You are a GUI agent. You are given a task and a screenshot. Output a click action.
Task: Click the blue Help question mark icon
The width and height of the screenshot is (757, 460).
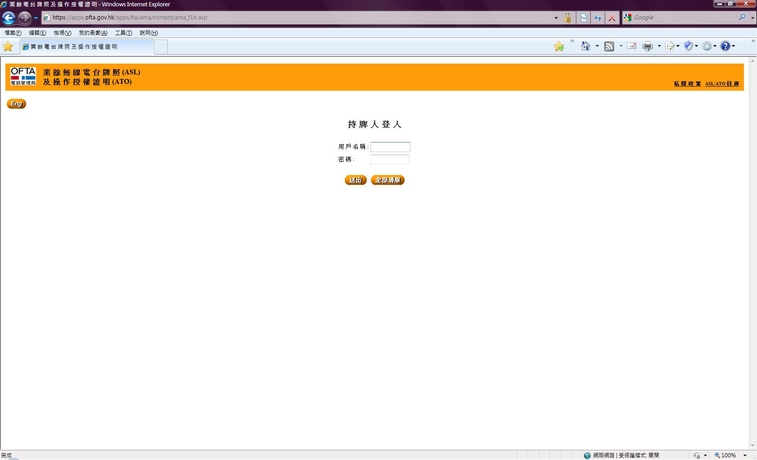click(x=725, y=47)
